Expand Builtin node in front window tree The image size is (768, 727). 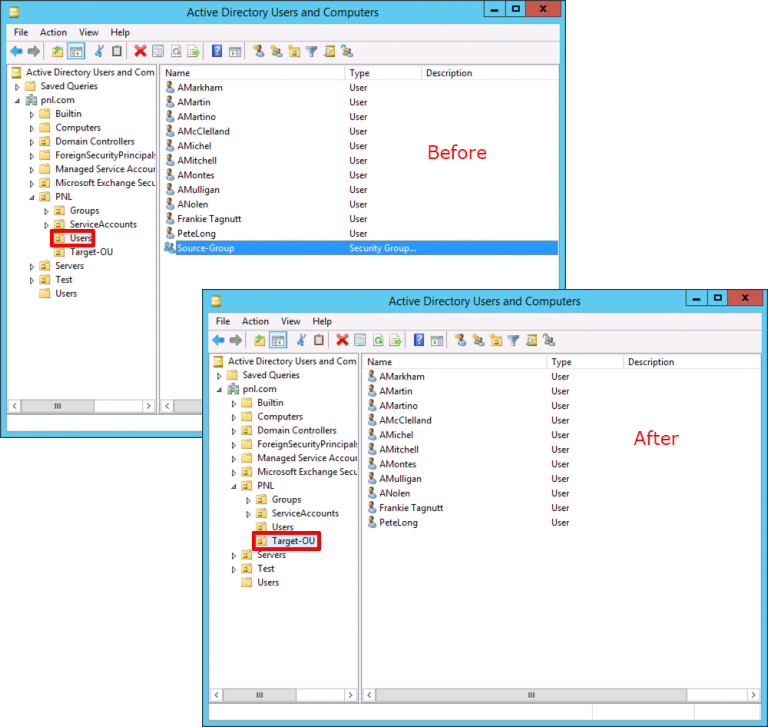pyautogui.click(x=234, y=404)
